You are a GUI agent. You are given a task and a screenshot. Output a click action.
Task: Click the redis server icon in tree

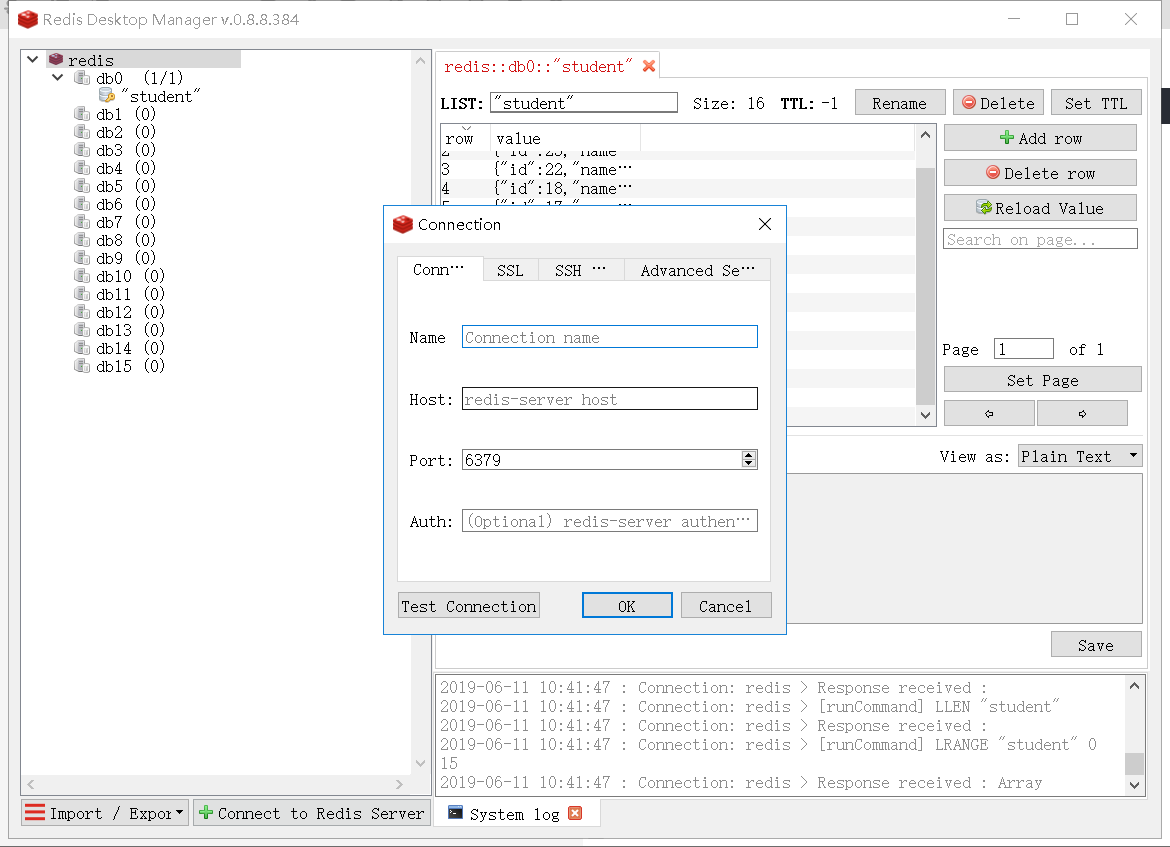click(x=56, y=59)
